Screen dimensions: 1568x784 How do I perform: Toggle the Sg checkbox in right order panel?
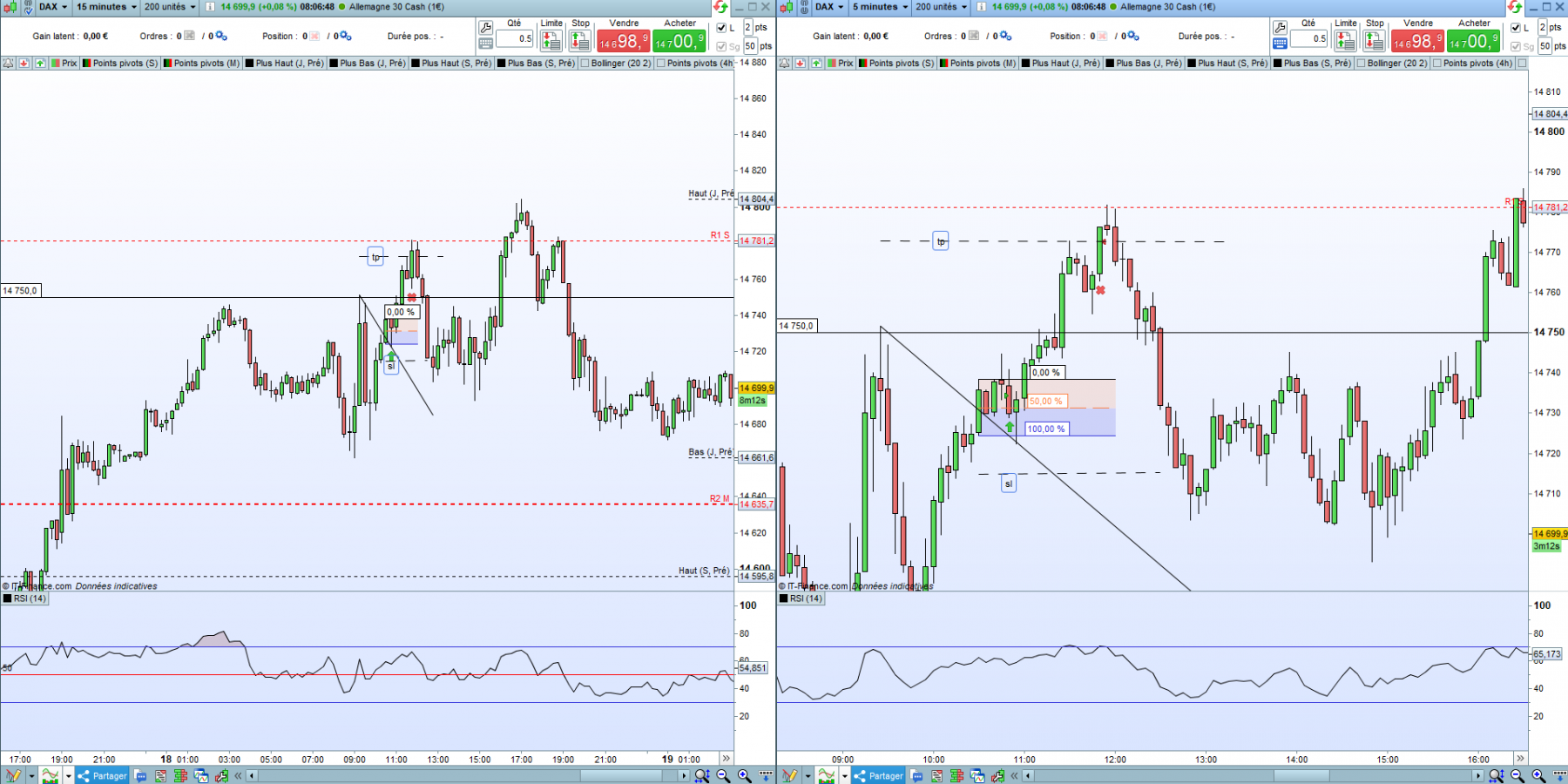(x=1516, y=46)
